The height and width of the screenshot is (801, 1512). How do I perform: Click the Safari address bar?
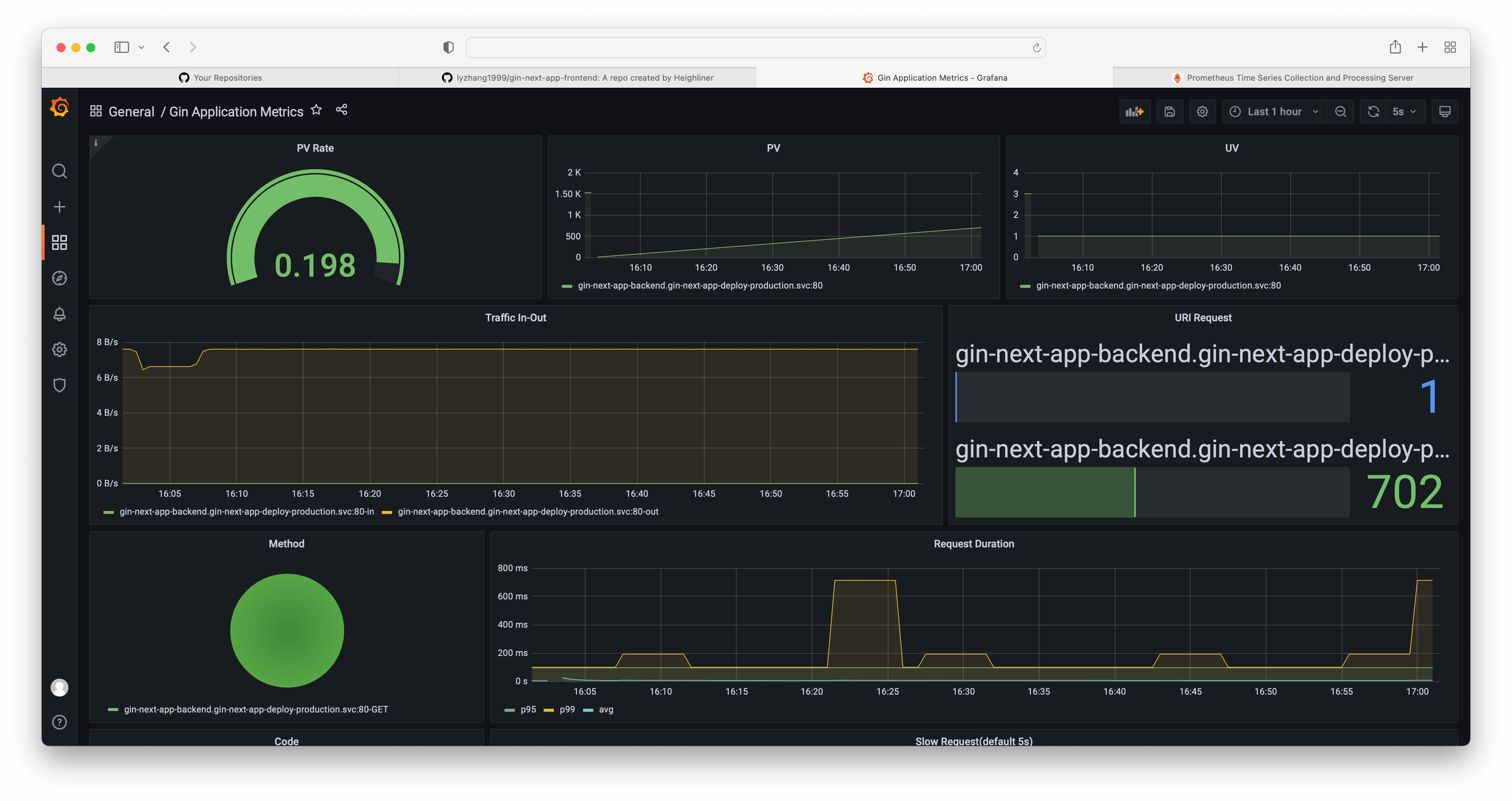click(755, 48)
